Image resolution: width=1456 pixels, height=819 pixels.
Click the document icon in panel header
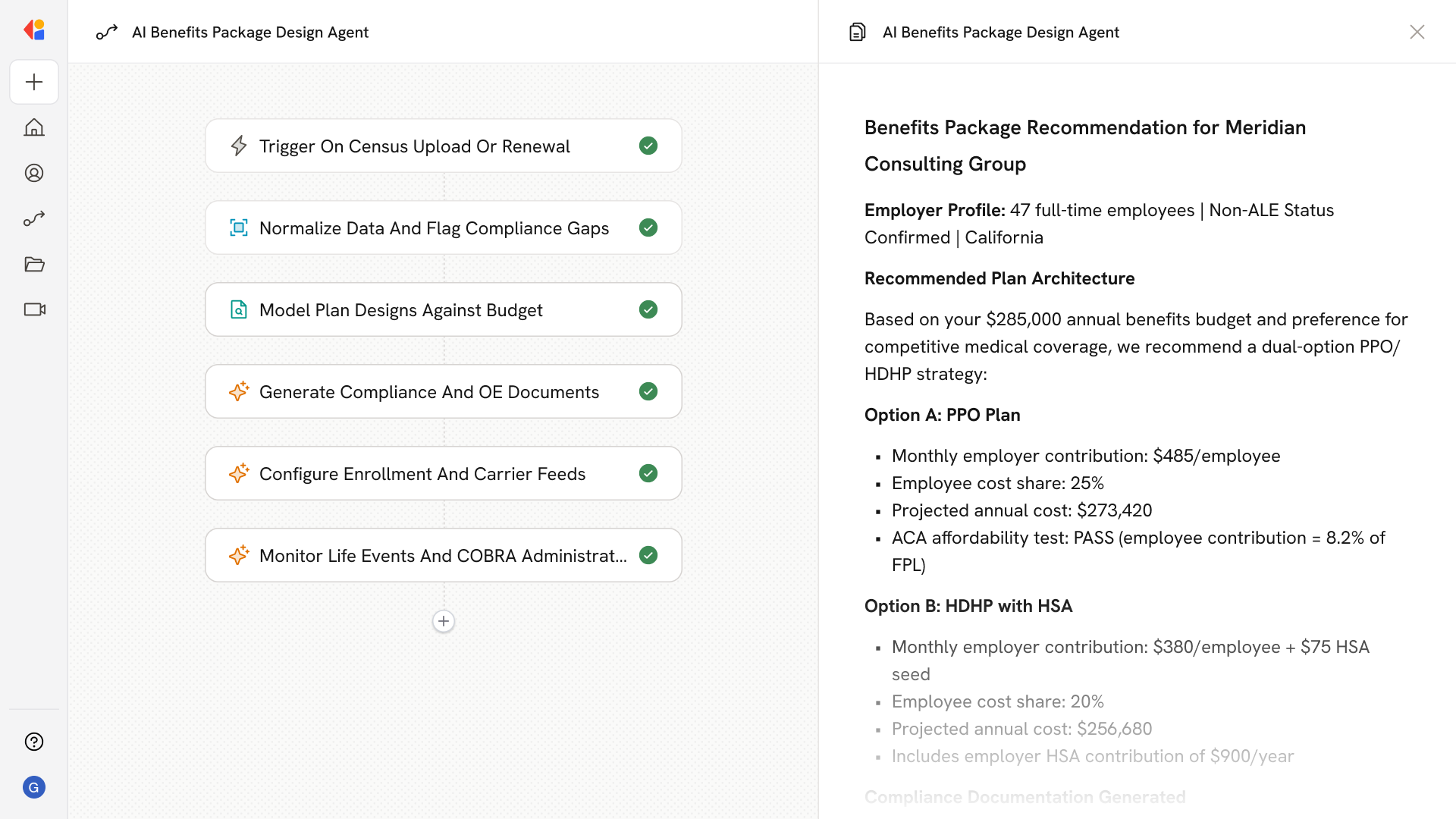(857, 32)
